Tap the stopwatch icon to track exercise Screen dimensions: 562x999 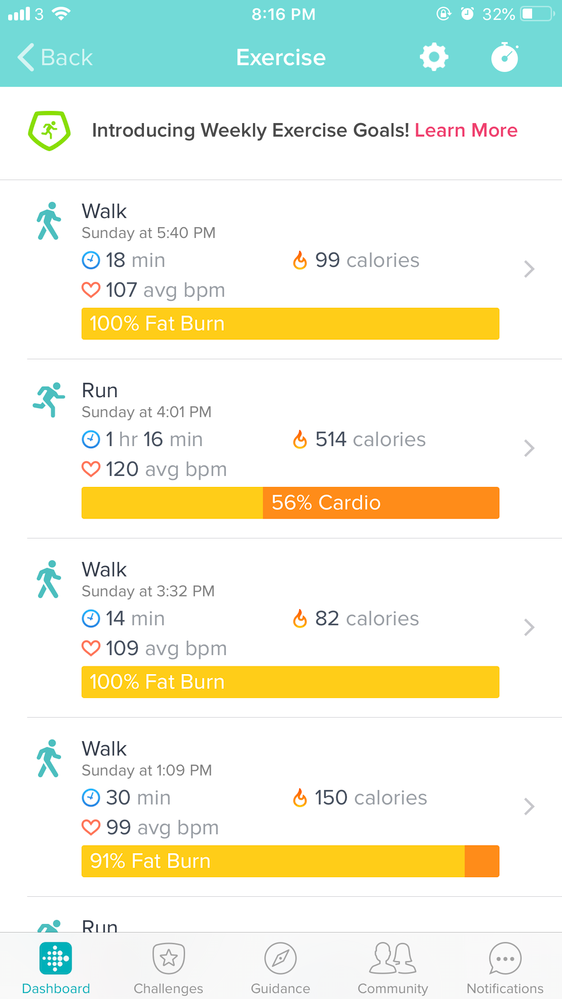pos(505,57)
